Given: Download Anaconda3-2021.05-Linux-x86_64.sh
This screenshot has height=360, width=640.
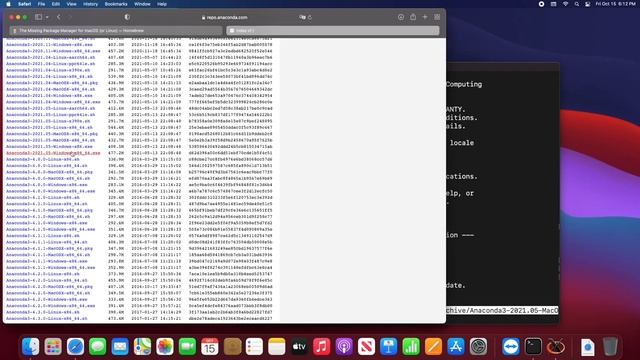Looking at the screenshot, I should tap(49, 127).
